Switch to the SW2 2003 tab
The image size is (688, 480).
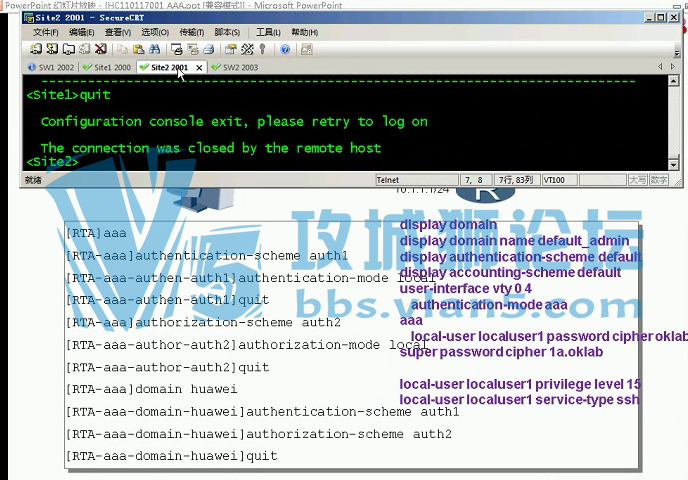pos(235,67)
